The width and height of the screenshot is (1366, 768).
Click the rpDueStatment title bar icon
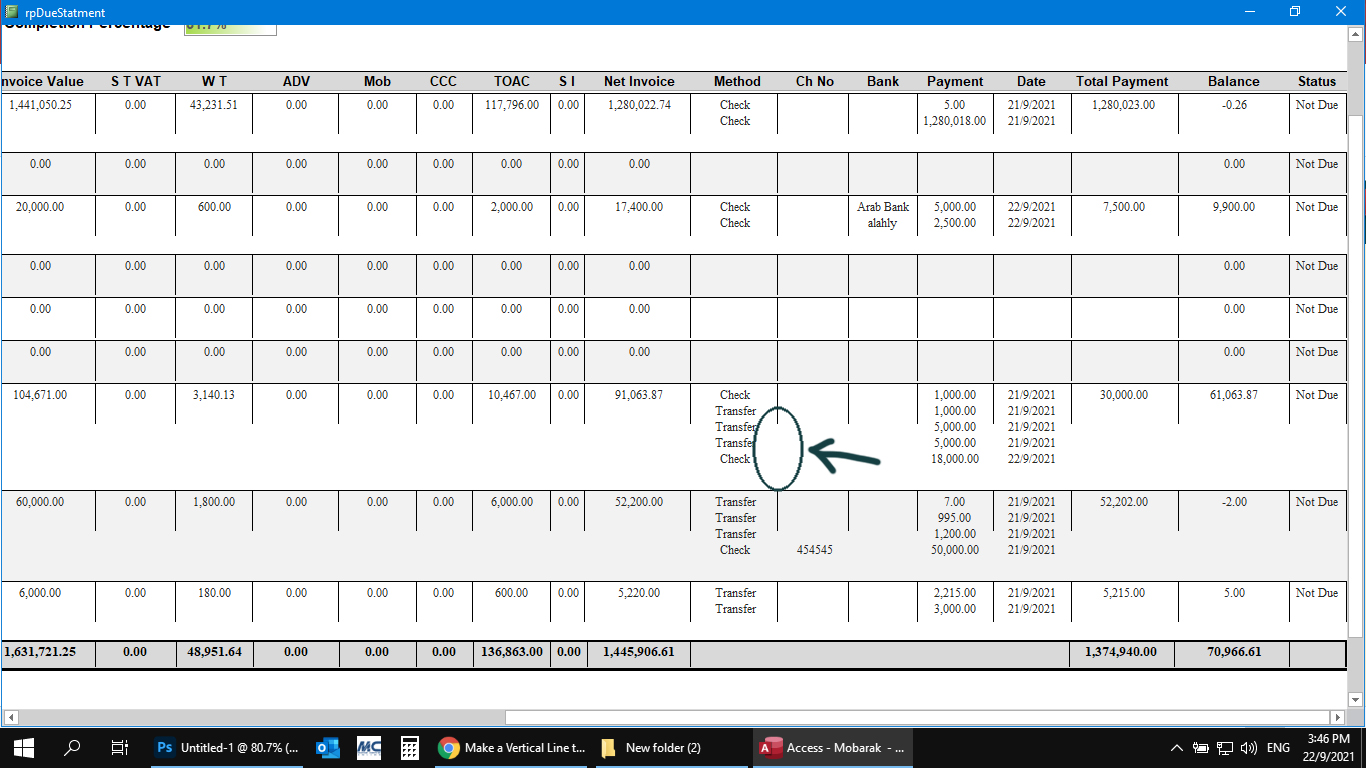tap(10, 12)
